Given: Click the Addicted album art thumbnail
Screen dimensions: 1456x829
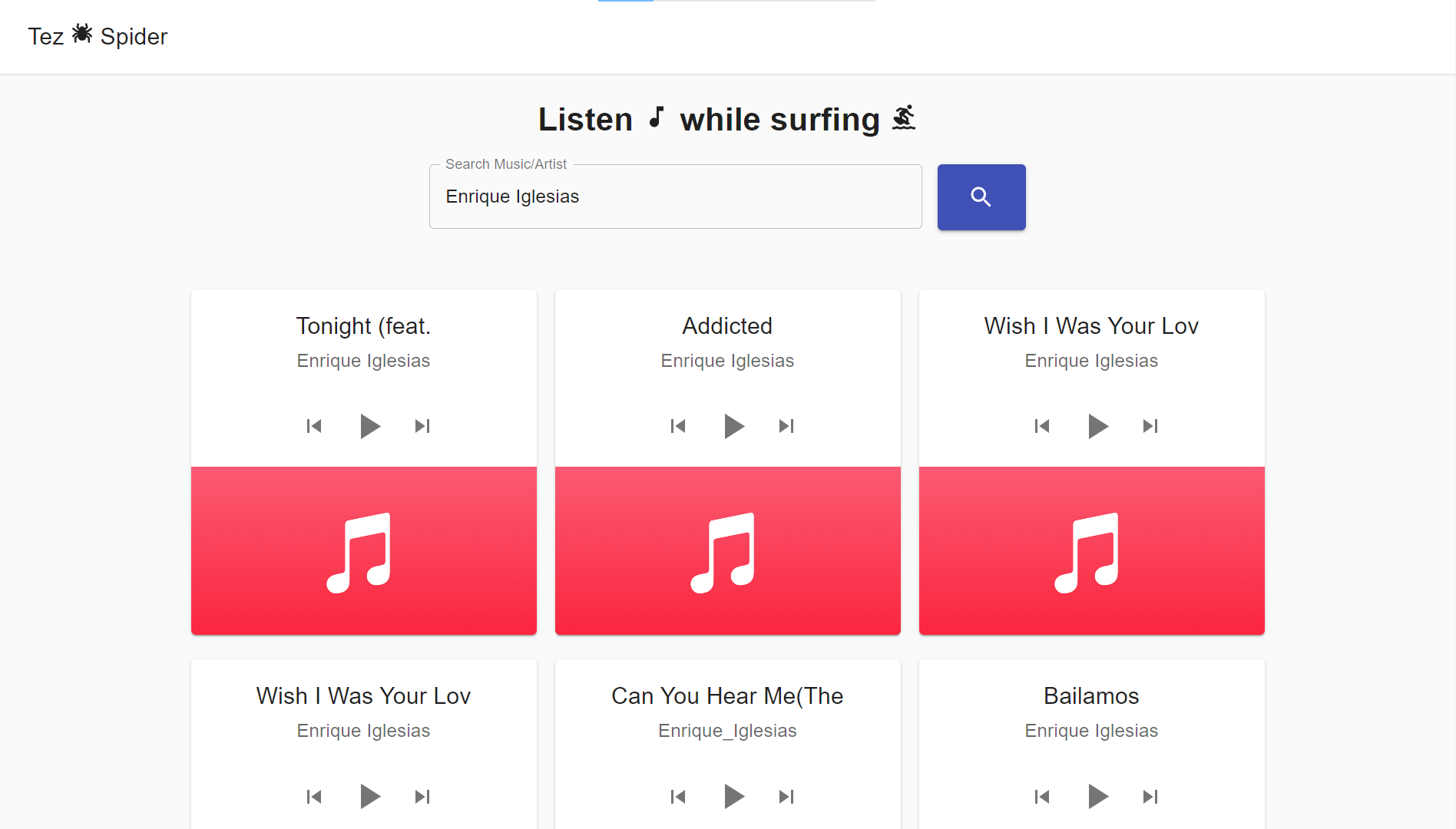Looking at the screenshot, I should click(x=728, y=550).
